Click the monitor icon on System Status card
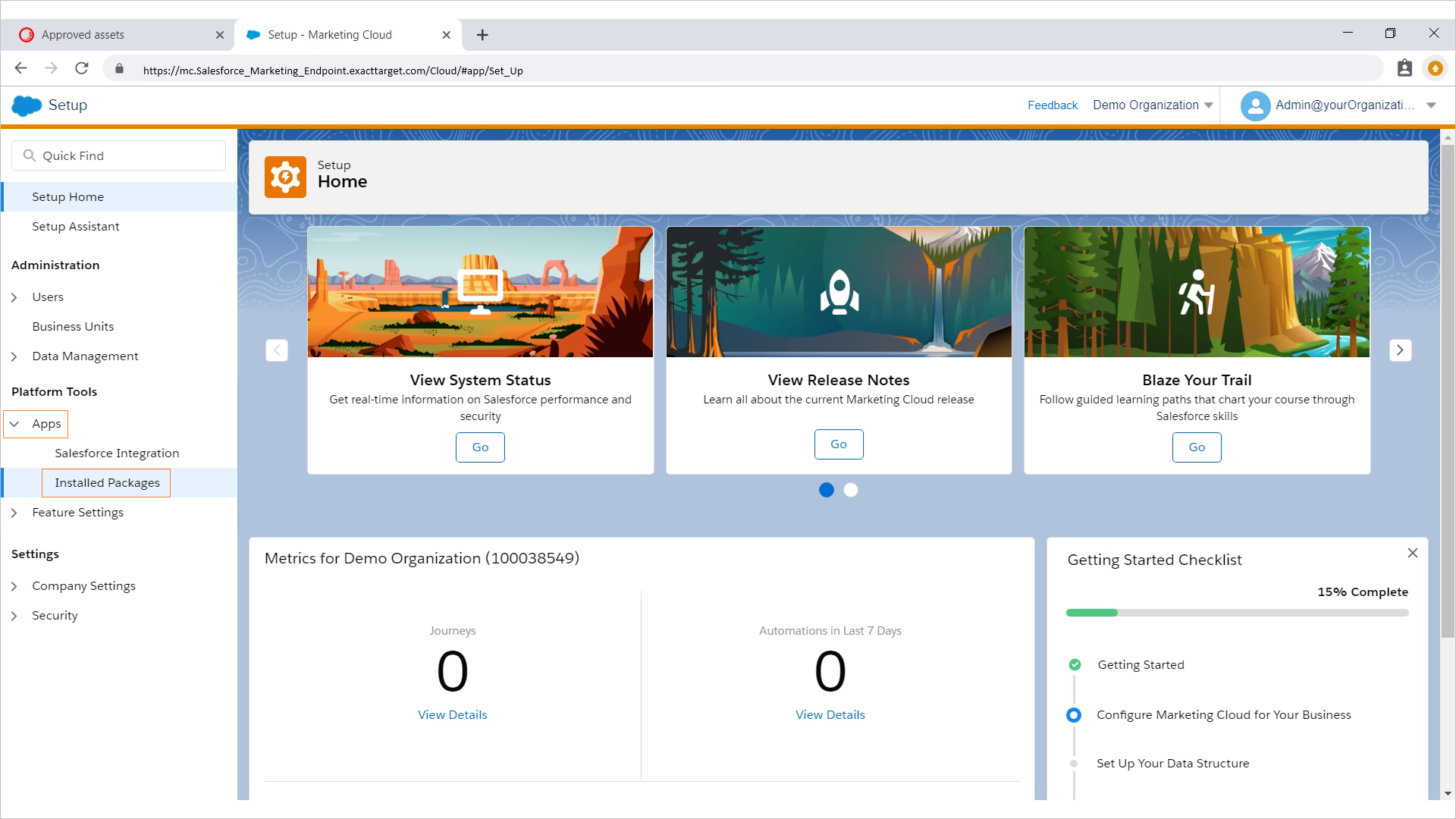Screen dimensions: 1456x819 tap(480, 291)
